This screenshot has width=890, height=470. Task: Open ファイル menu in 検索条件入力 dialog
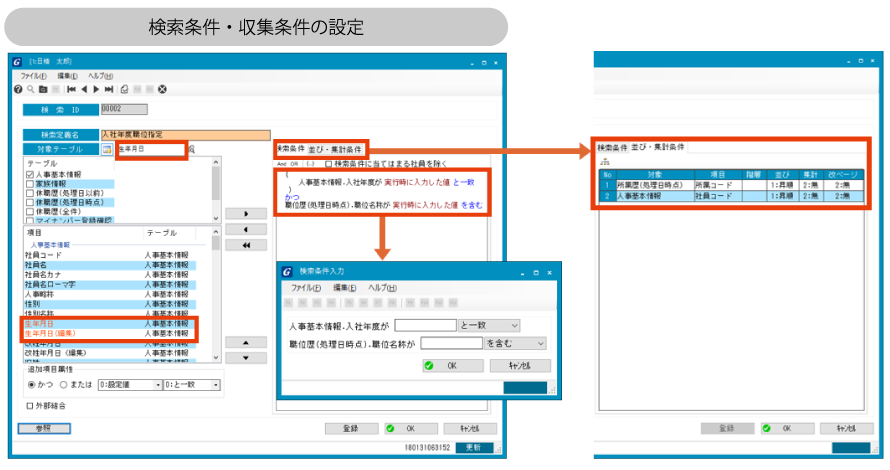(x=306, y=288)
